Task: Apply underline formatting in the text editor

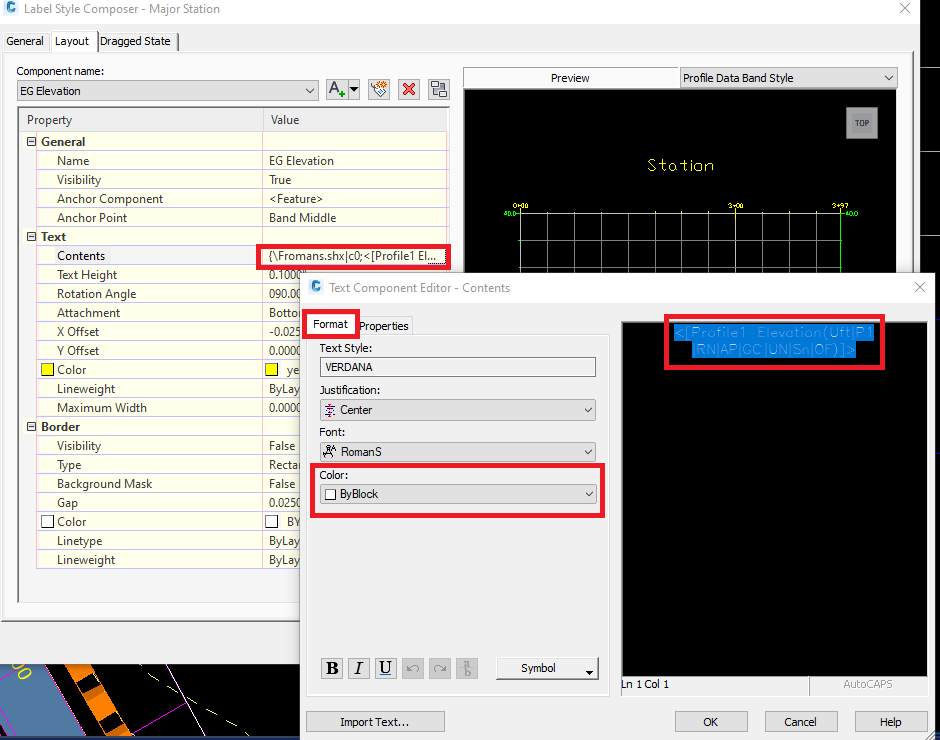Action: [385, 668]
